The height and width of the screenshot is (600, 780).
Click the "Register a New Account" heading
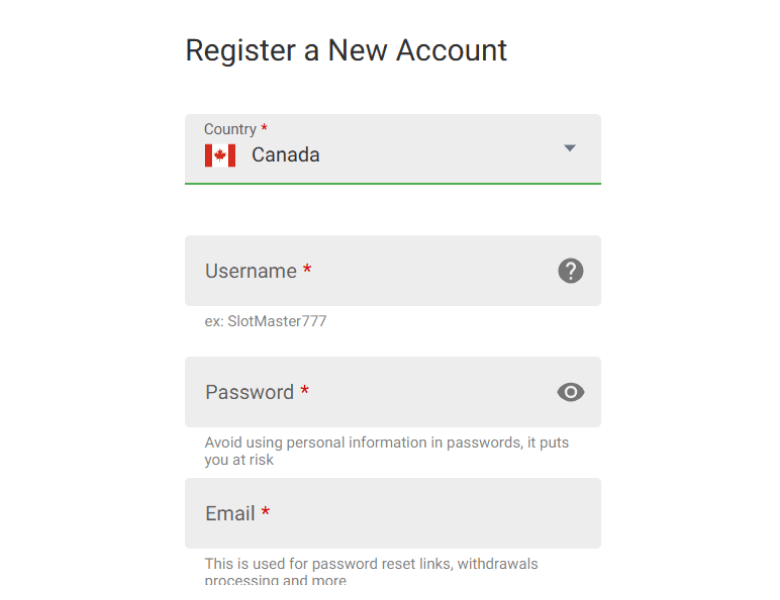point(346,50)
